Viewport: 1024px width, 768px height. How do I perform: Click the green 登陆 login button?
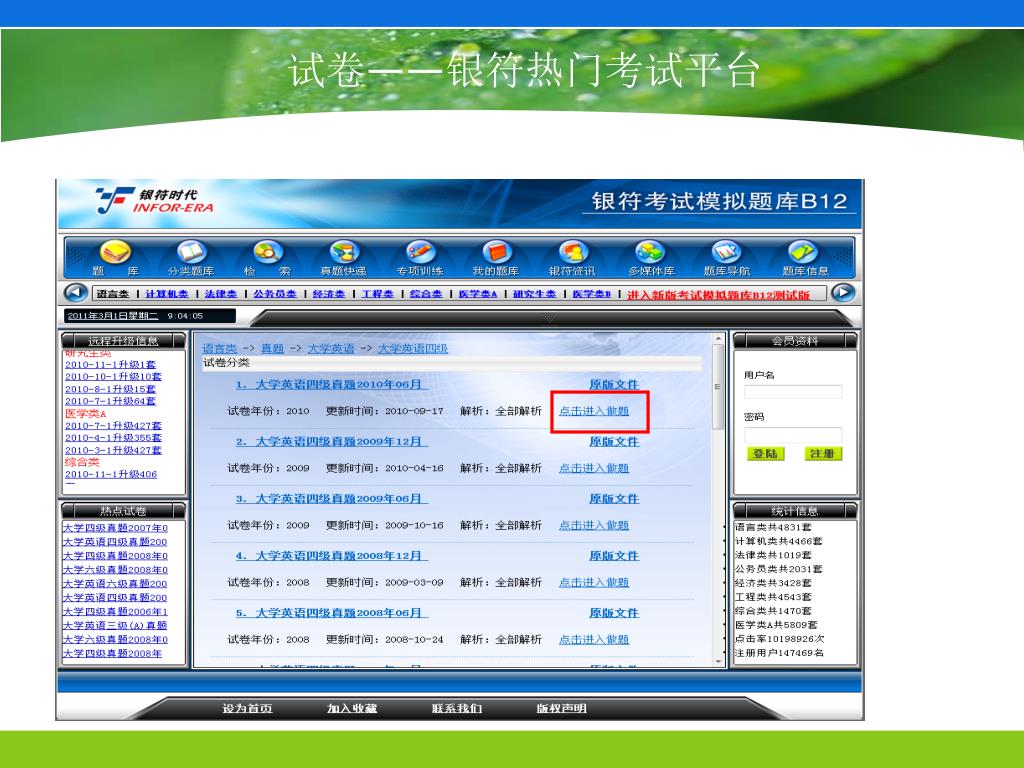point(765,454)
